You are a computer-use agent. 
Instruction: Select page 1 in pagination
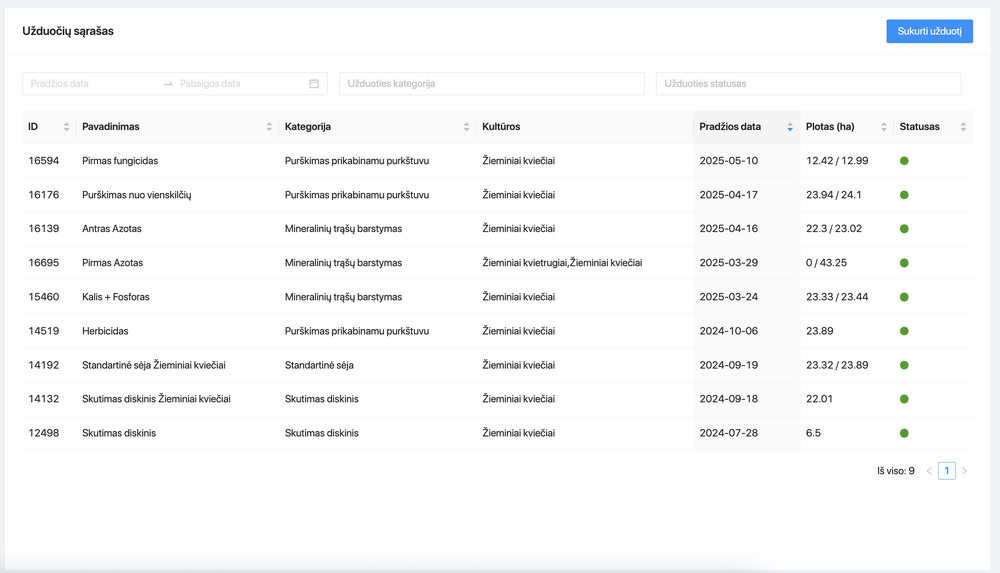coord(946,471)
